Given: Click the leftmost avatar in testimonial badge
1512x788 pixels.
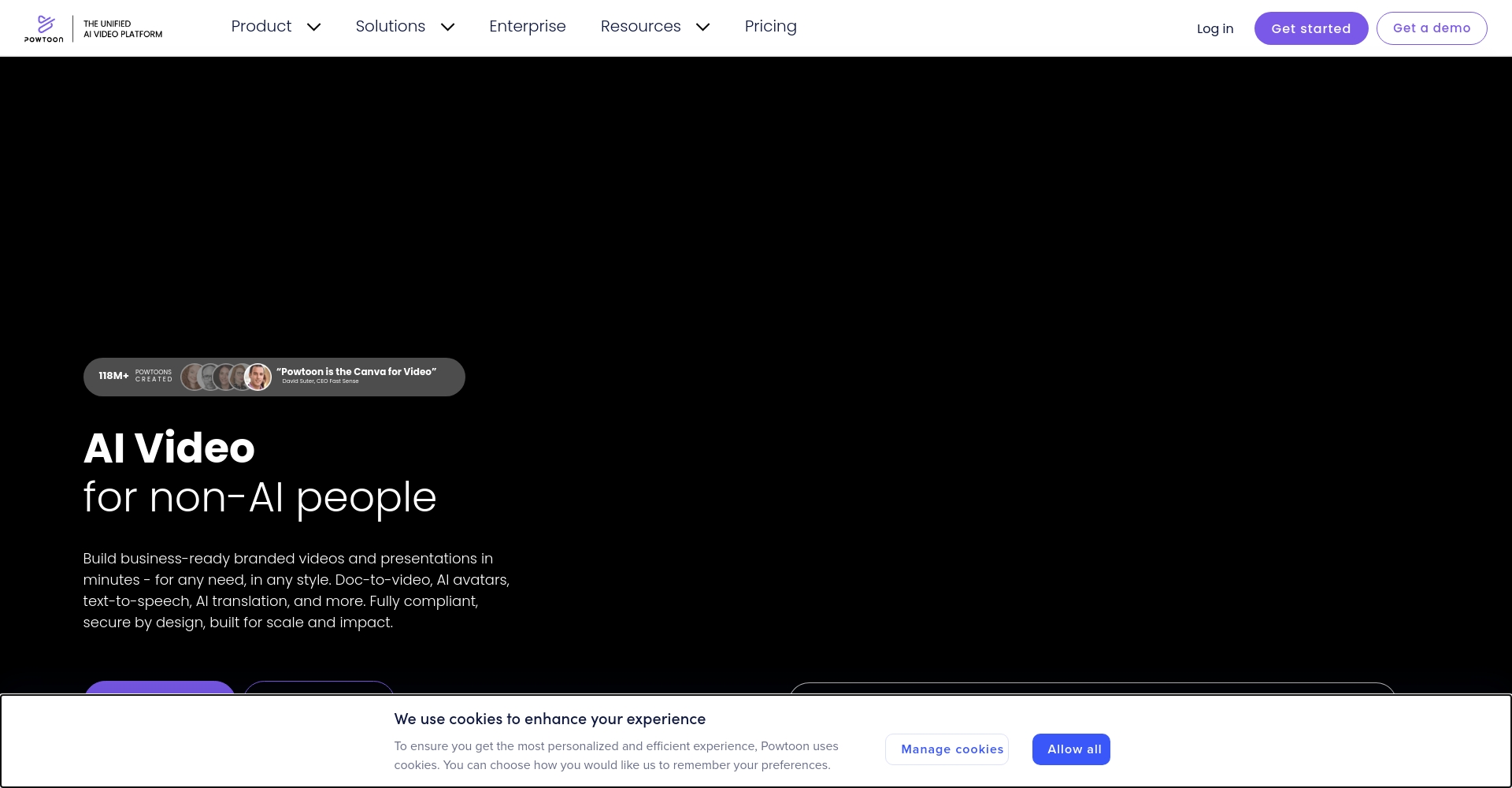Looking at the screenshot, I should coord(191,377).
